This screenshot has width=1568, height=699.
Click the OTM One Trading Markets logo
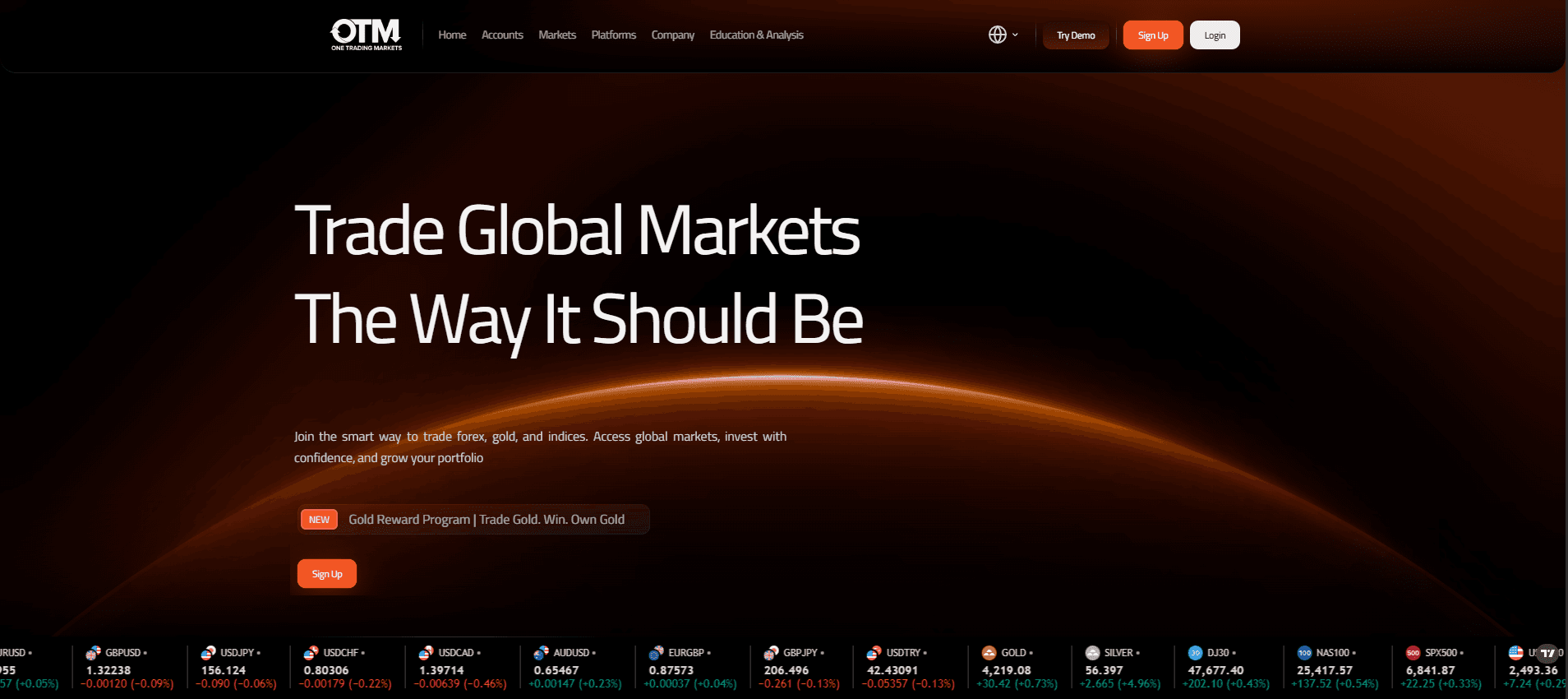tap(366, 35)
